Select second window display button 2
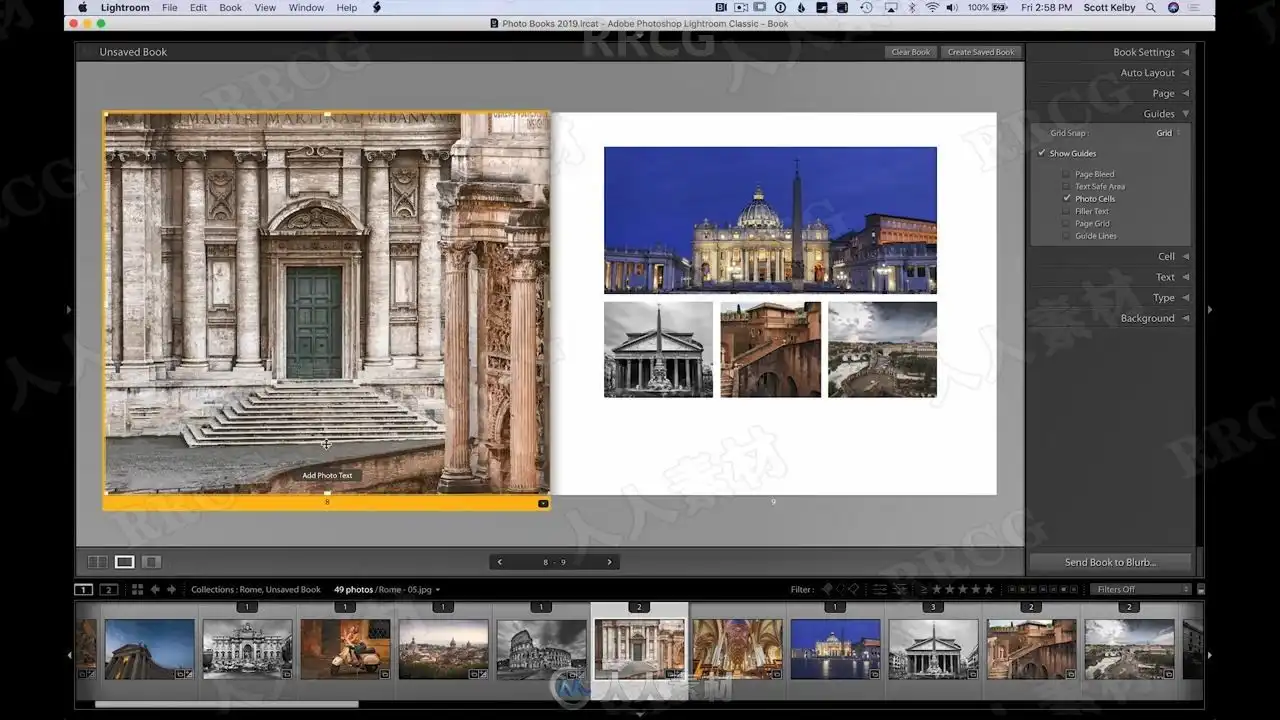The width and height of the screenshot is (1280, 720). pos(109,590)
